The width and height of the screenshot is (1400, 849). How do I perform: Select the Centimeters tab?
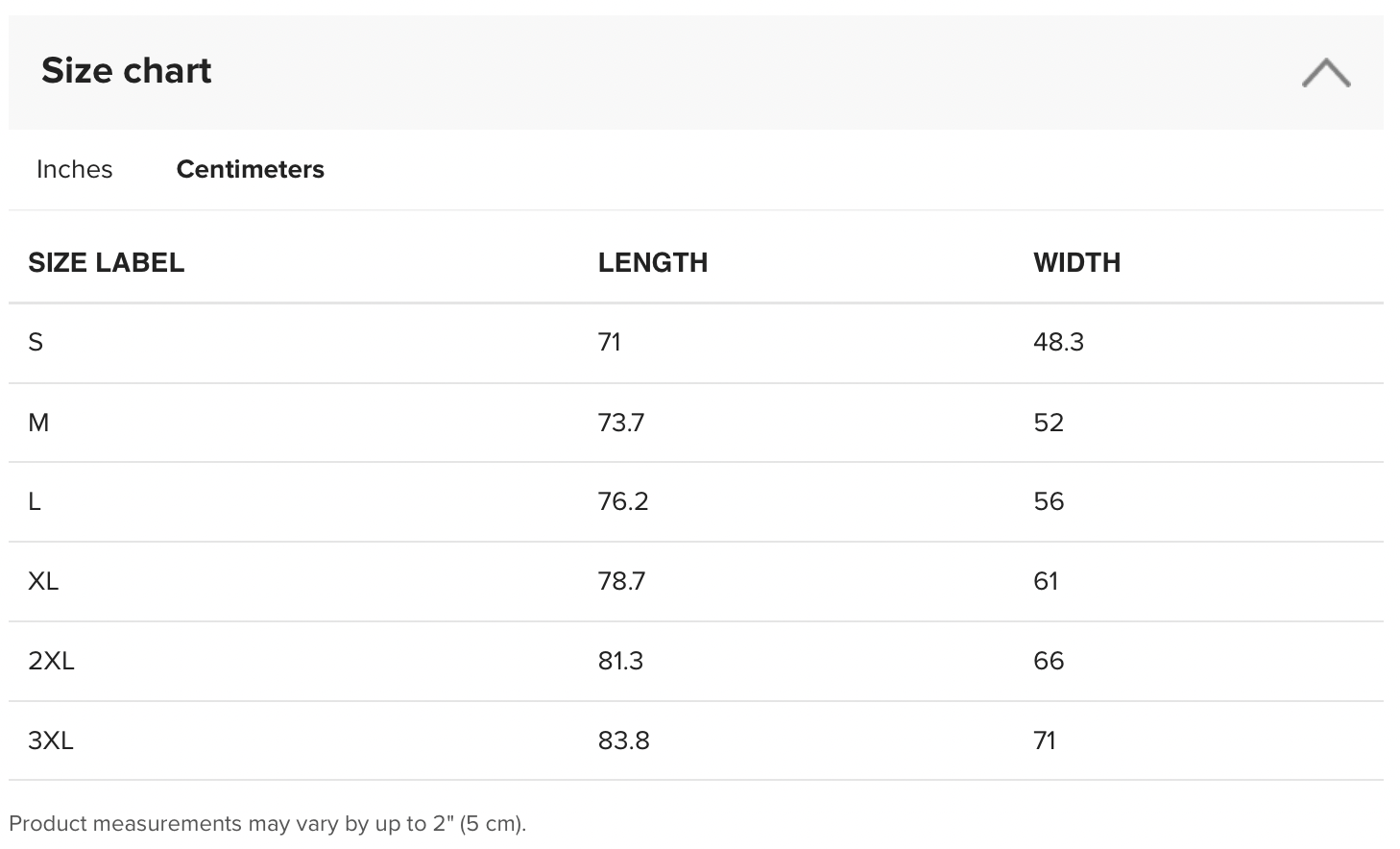pyautogui.click(x=250, y=169)
